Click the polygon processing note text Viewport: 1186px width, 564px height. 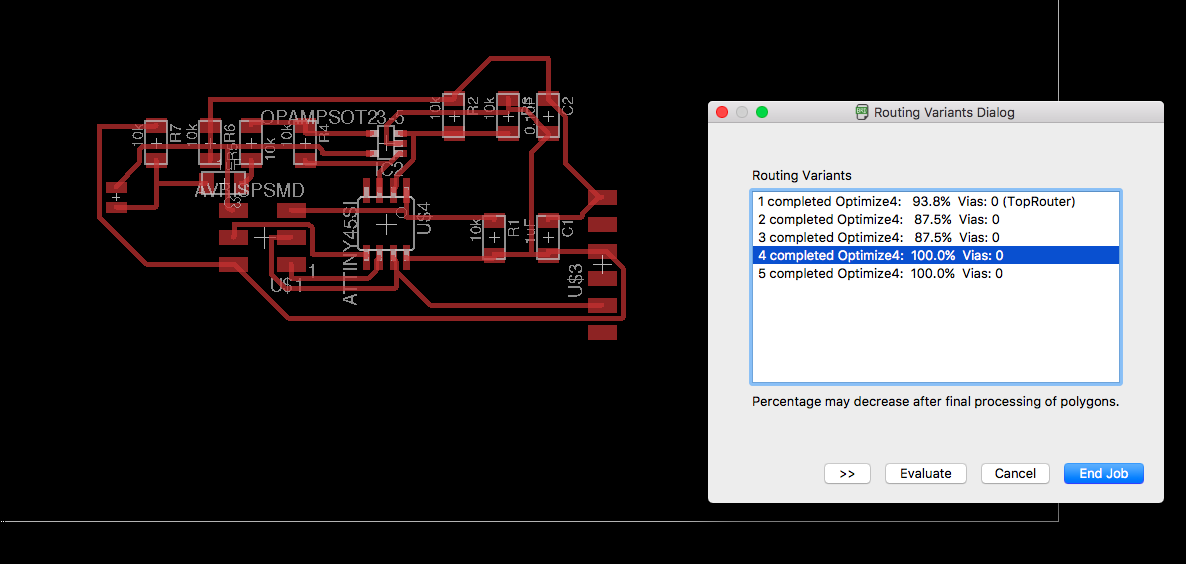point(935,401)
